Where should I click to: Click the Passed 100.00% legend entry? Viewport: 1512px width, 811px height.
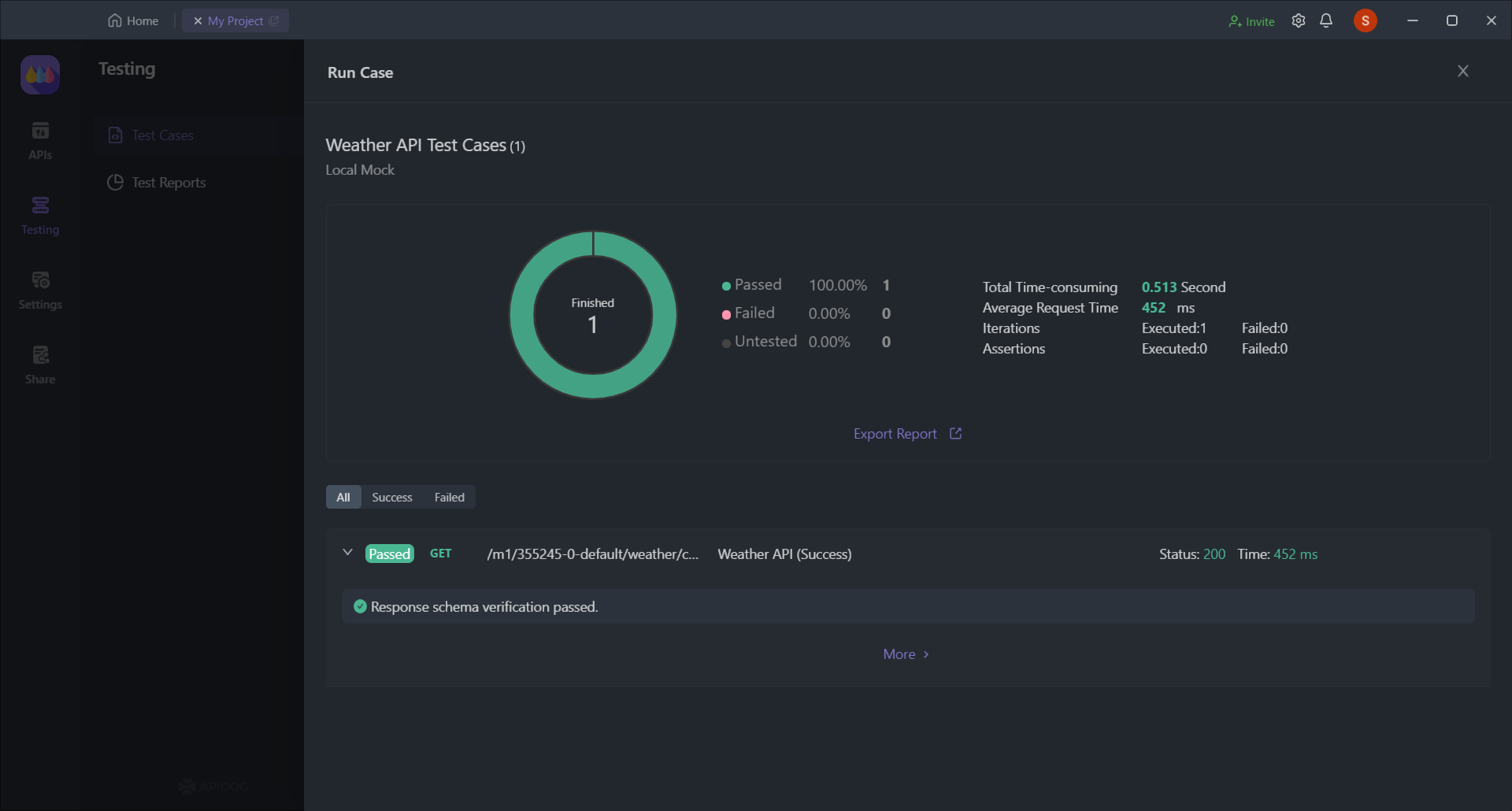point(806,285)
